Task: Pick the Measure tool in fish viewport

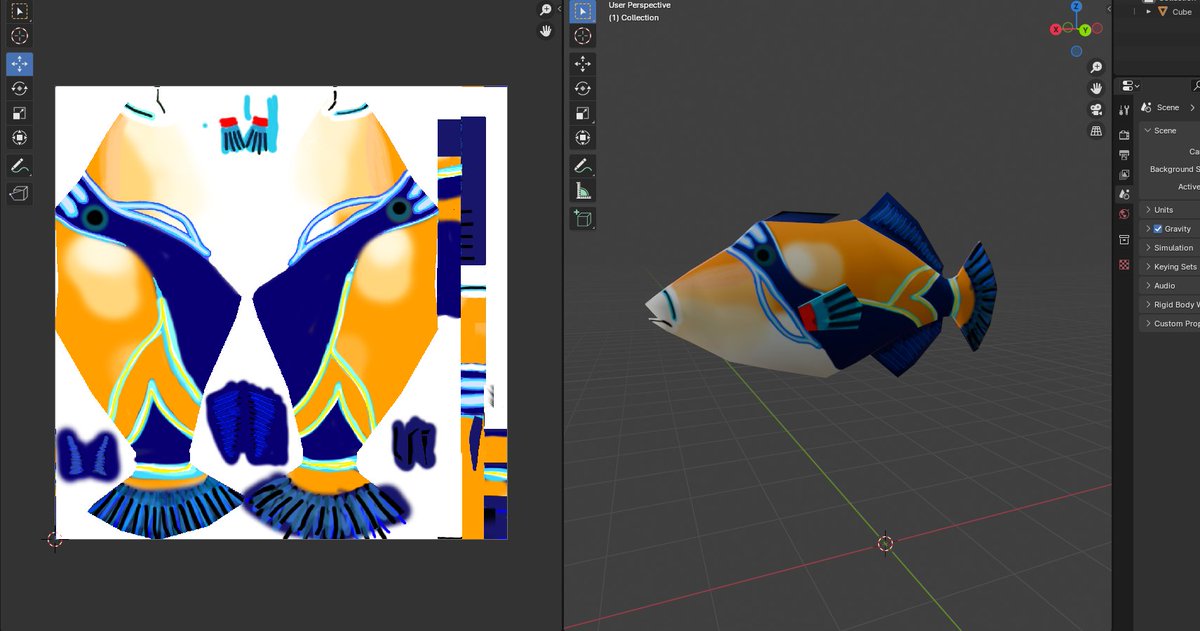Action: tap(583, 190)
